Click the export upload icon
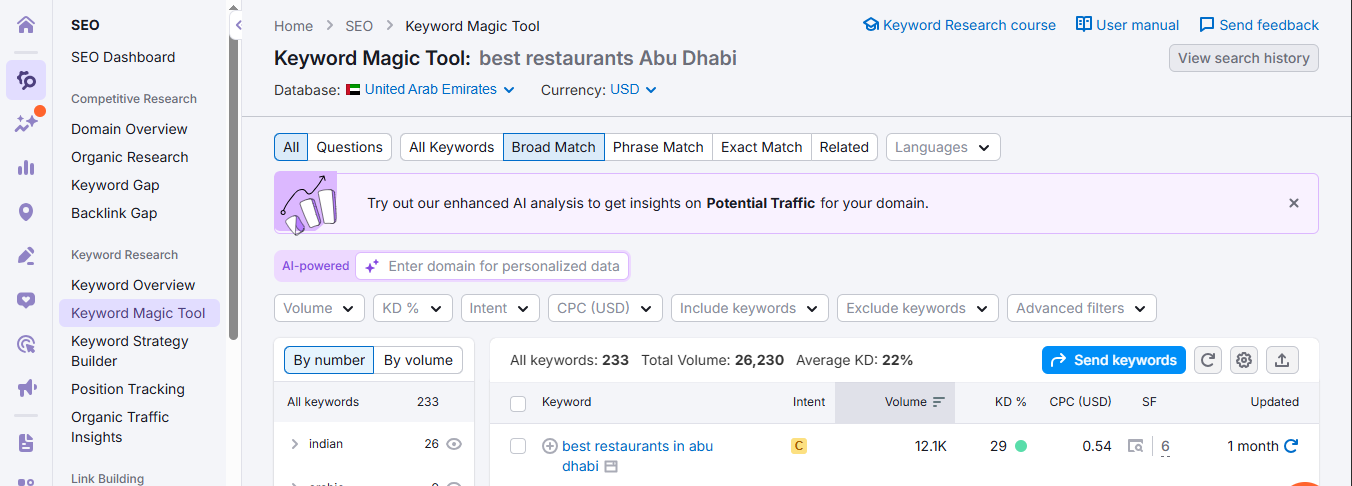The height and width of the screenshot is (486, 1352). point(1282,360)
